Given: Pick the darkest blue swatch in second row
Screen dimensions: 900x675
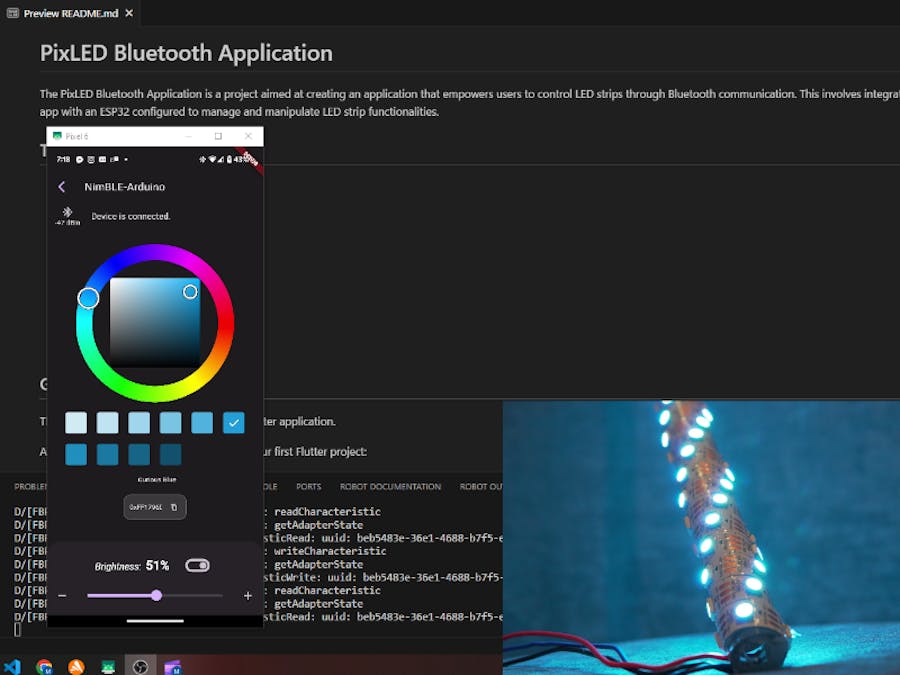Looking at the screenshot, I should tap(171, 455).
